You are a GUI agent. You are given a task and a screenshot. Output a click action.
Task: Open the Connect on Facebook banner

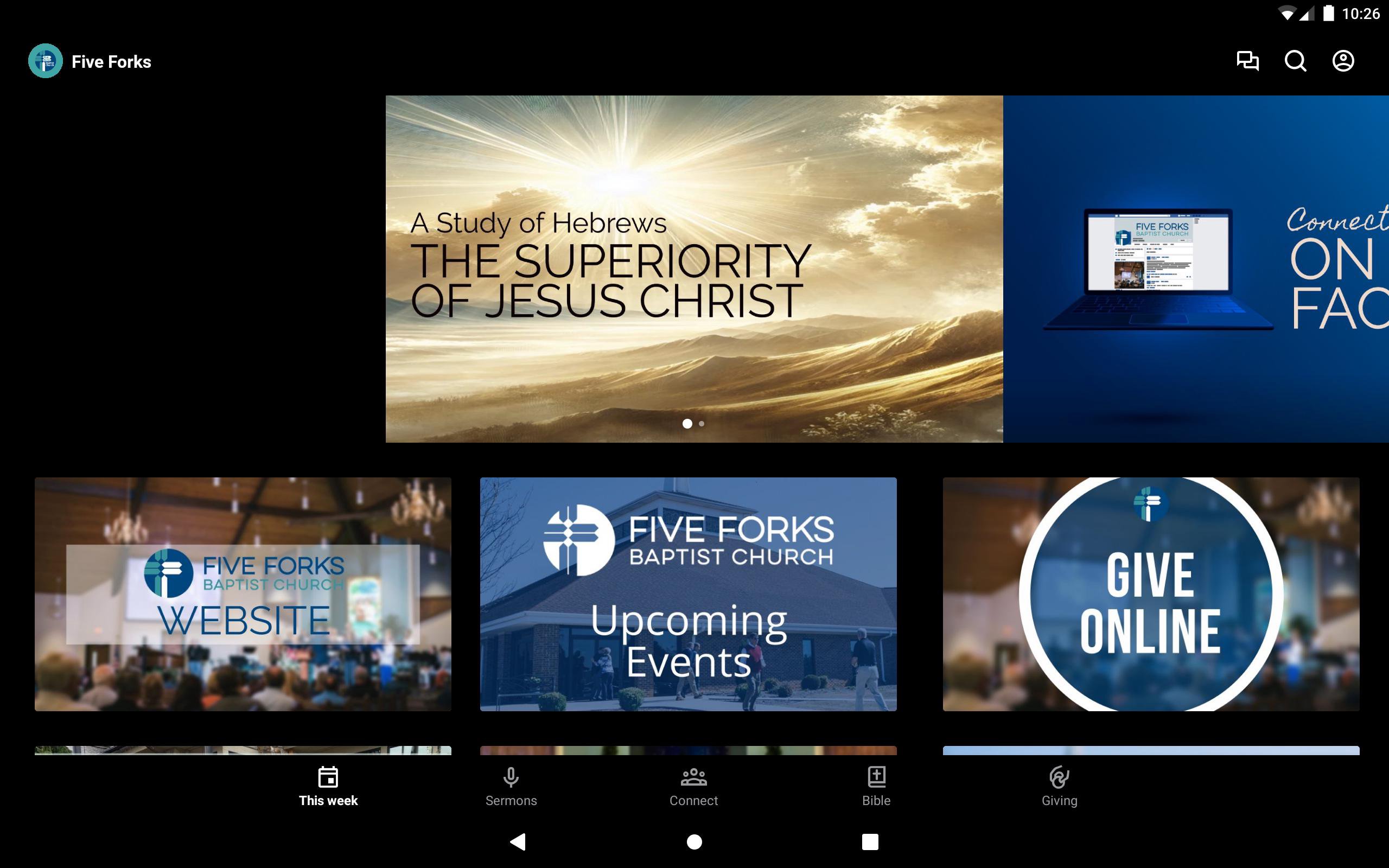(x=1196, y=269)
